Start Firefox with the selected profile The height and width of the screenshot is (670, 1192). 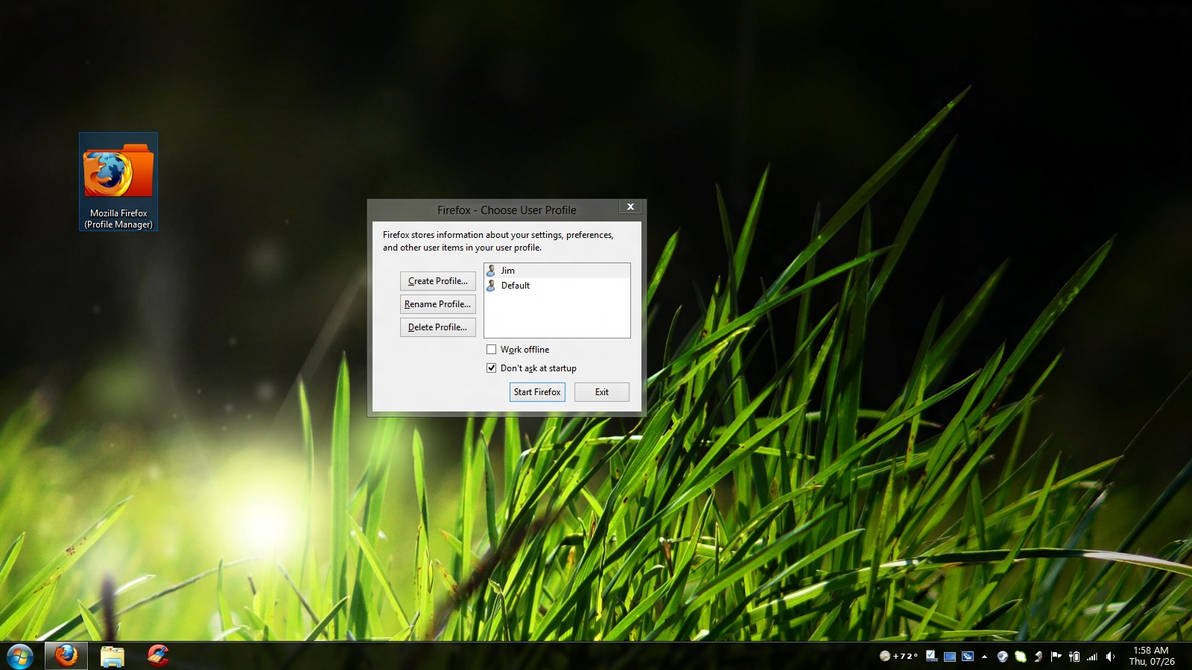[537, 392]
